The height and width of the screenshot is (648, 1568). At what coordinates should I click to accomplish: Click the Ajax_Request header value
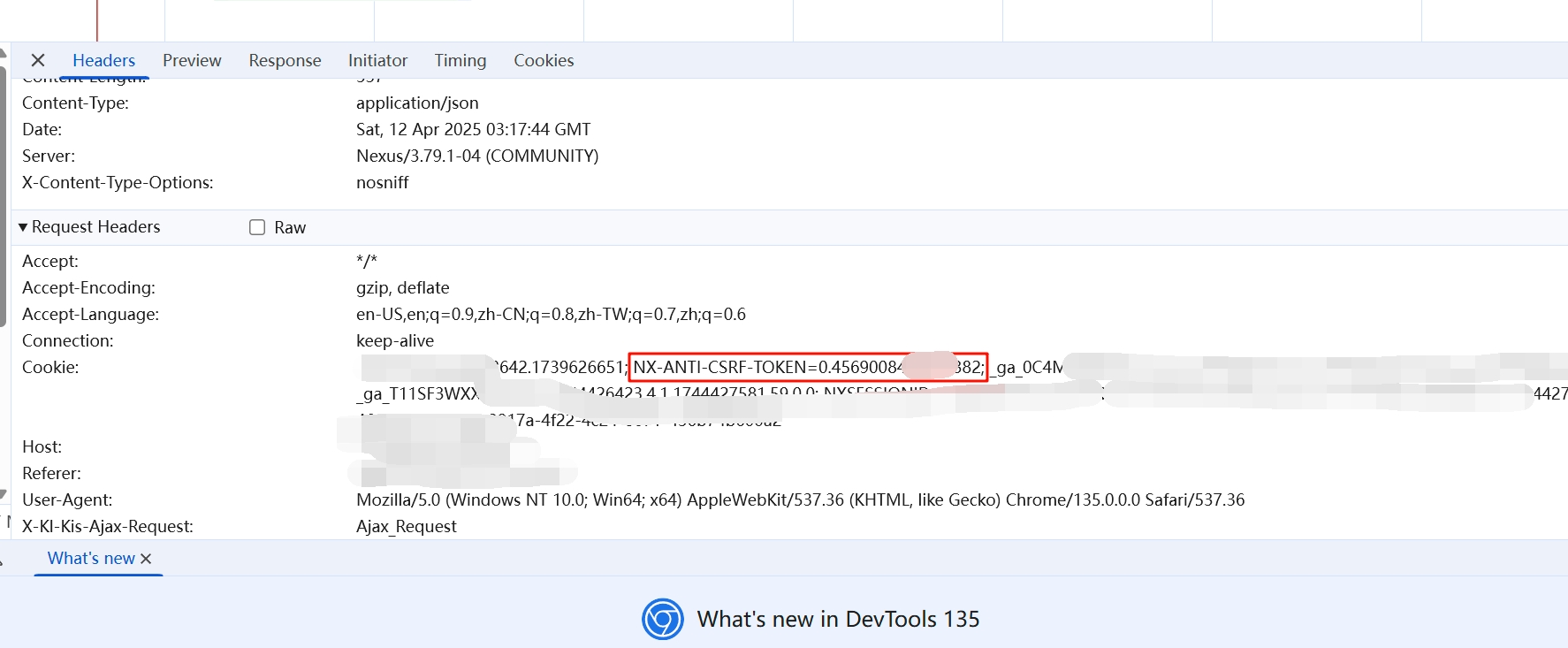[x=407, y=526]
